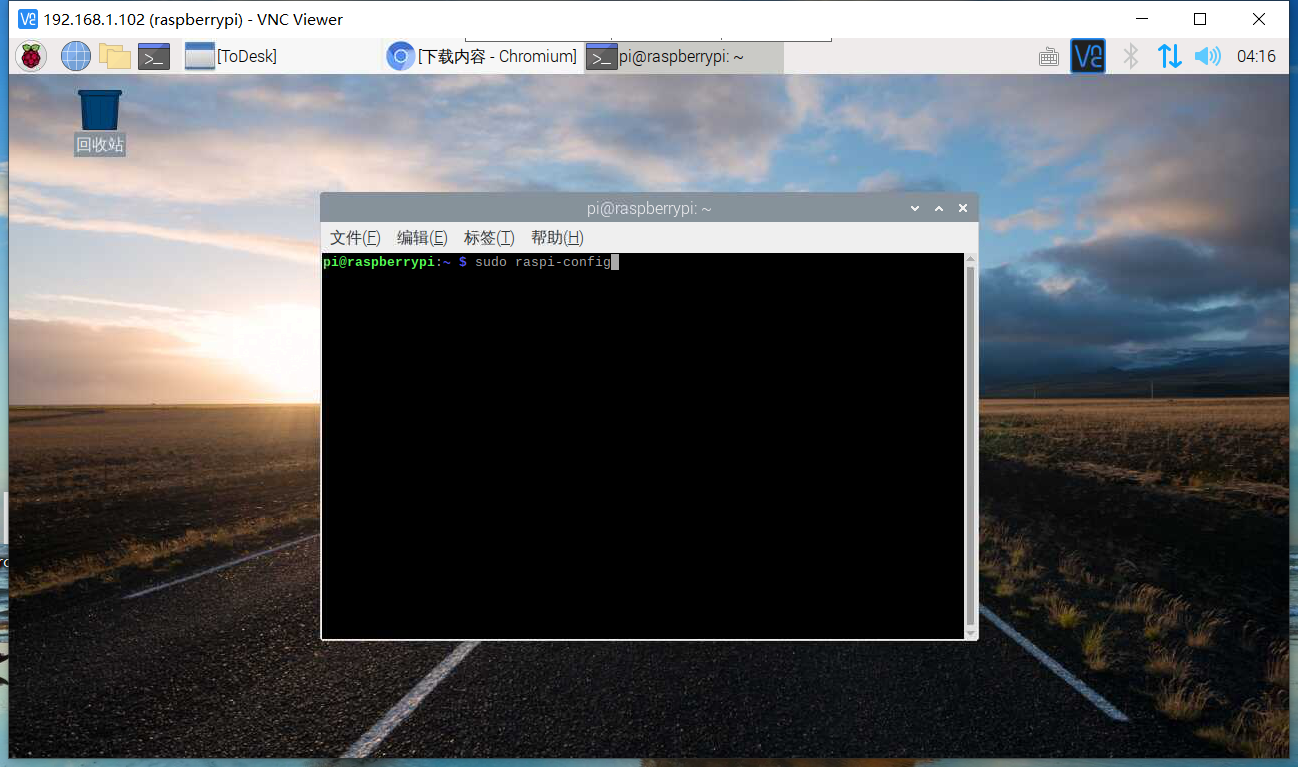Close the VNC Viewer window

coord(1259,19)
